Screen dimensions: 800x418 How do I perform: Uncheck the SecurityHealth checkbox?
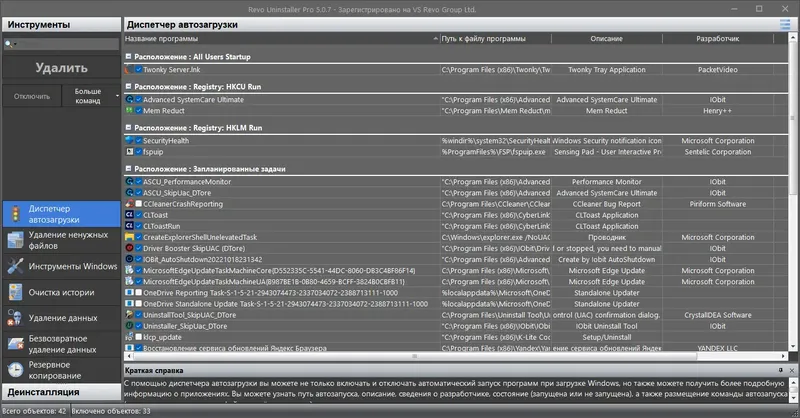tap(138, 140)
